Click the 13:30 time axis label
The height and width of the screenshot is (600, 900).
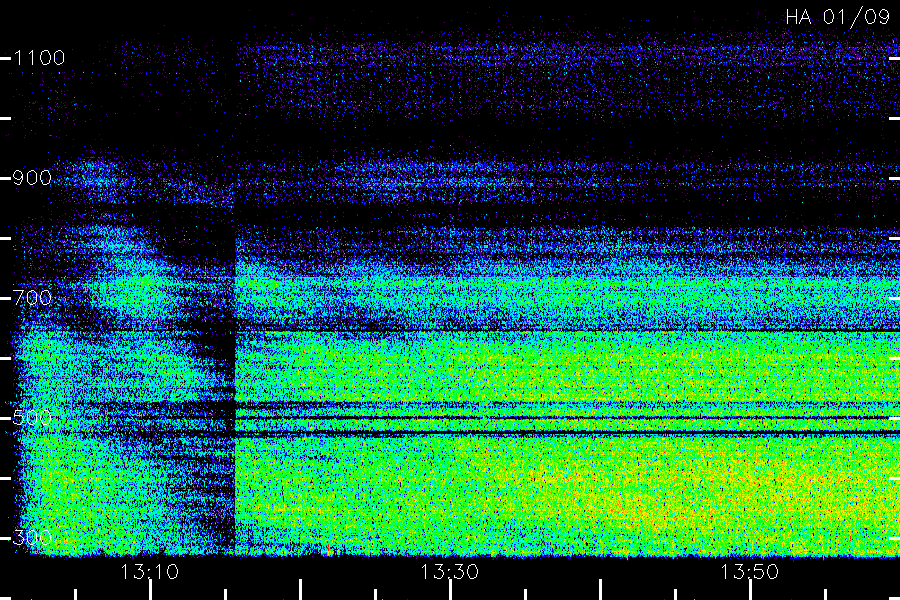[x=449, y=572]
